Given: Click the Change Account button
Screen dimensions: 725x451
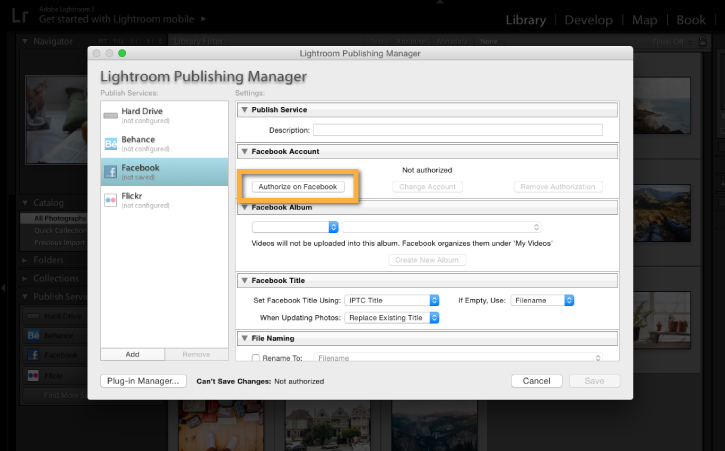Looking at the screenshot, I should click(x=427, y=187).
